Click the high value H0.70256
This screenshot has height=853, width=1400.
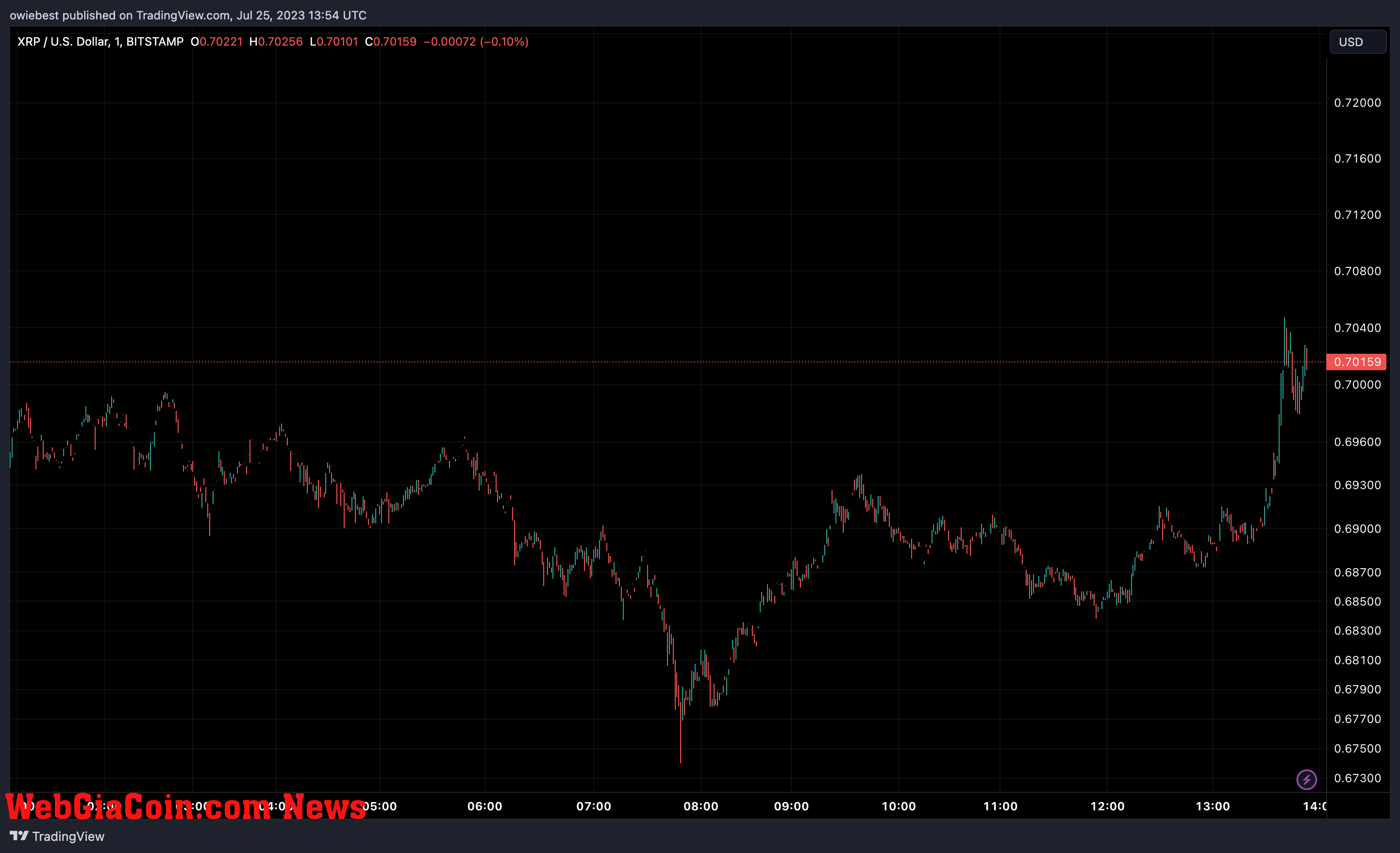click(276, 41)
